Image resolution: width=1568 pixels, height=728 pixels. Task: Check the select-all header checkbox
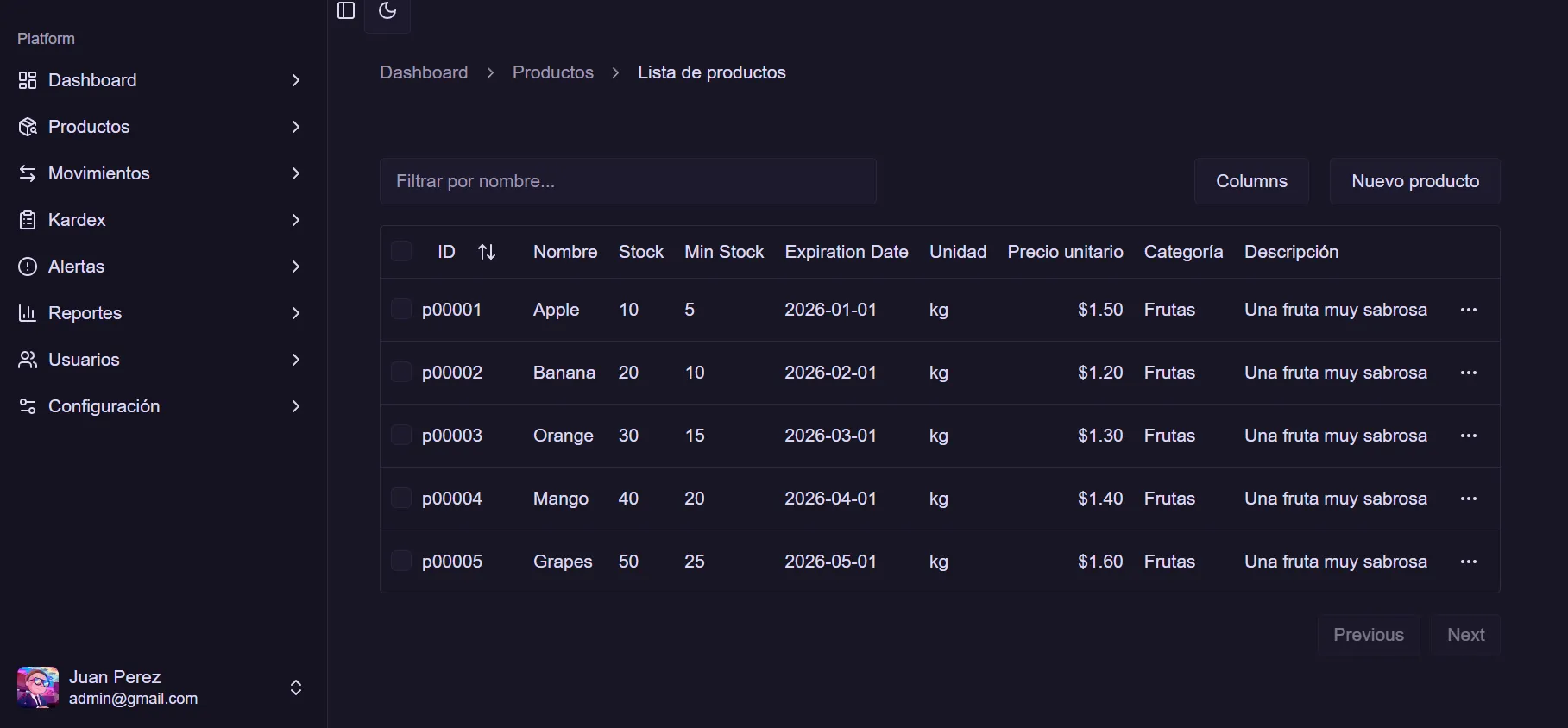pyautogui.click(x=401, y=252)
